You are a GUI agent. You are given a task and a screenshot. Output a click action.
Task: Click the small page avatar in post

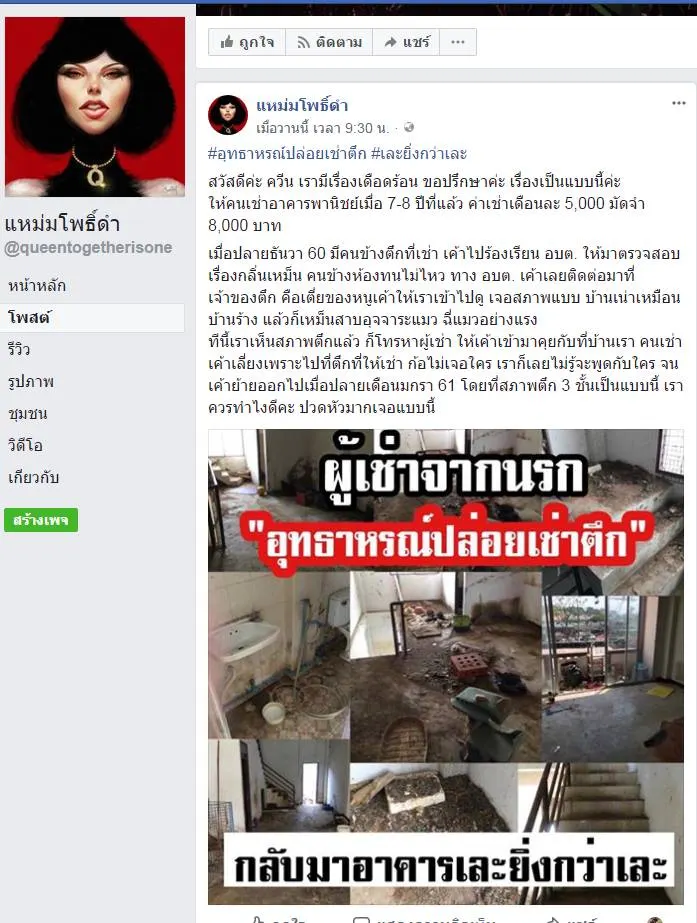(x=228, y=115)
